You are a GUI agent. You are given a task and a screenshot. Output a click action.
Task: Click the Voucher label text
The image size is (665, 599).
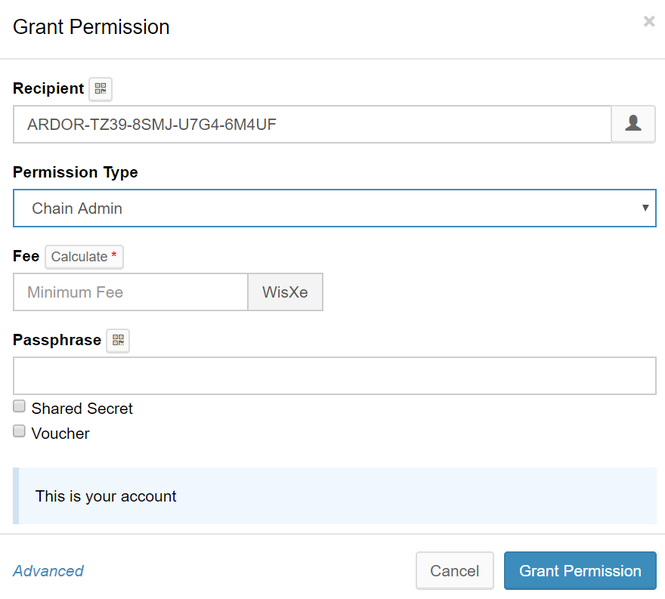click(60, 433)
